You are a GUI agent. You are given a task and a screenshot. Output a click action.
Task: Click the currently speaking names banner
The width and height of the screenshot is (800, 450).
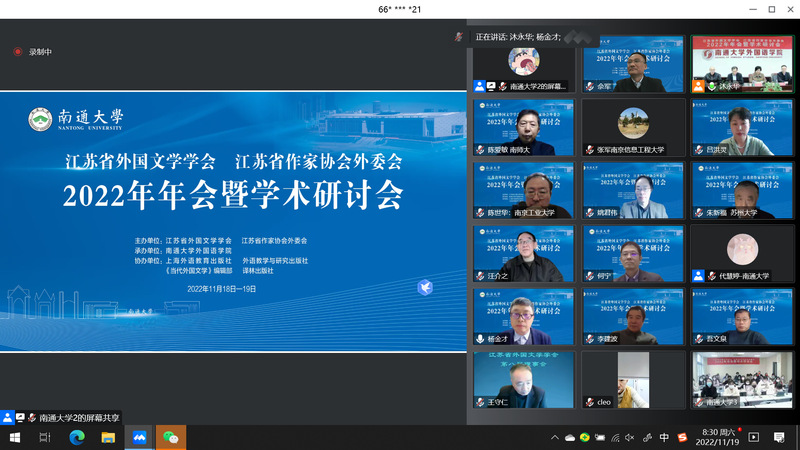click(x=530, y=36)
